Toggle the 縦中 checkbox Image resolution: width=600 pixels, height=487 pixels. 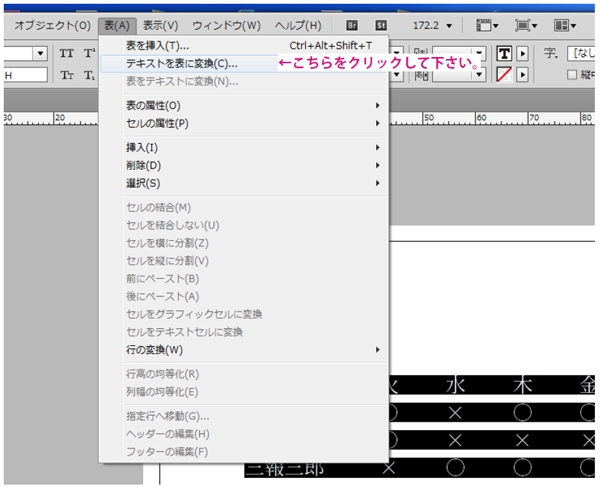pos(572,75)
